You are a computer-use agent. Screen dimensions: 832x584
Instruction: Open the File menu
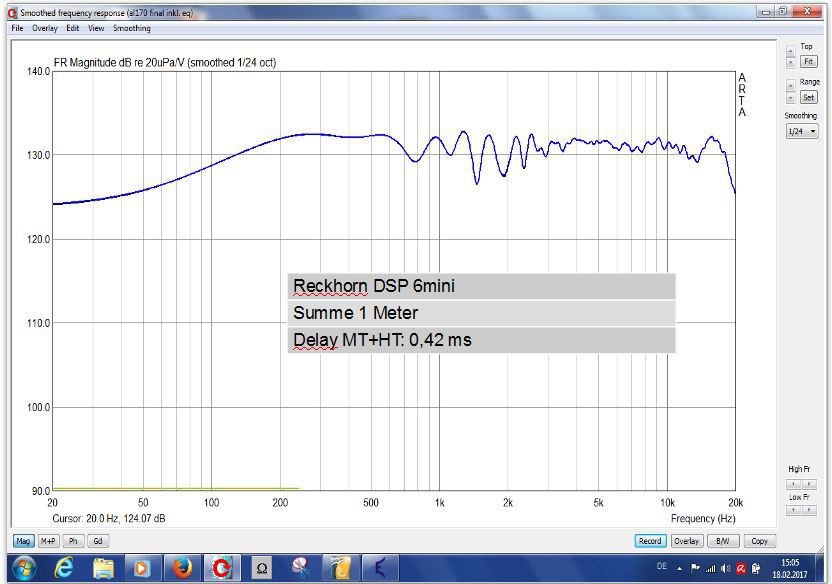click(x=17, y=28)
